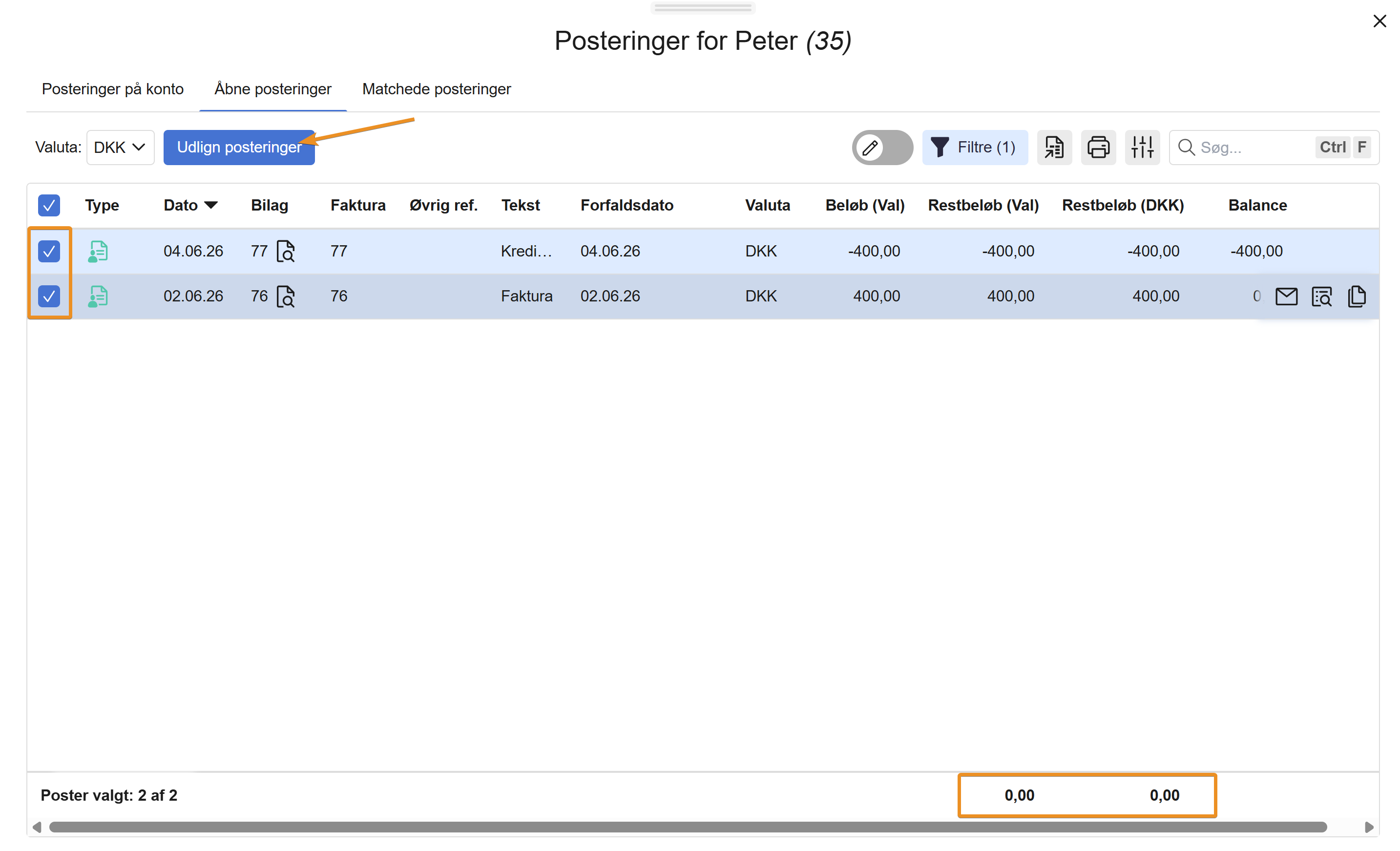Screen dimensions: 1400x851
Task: Click the -400,00 Balance cell
Action: pyautogui.click(x=1256, y=251)
